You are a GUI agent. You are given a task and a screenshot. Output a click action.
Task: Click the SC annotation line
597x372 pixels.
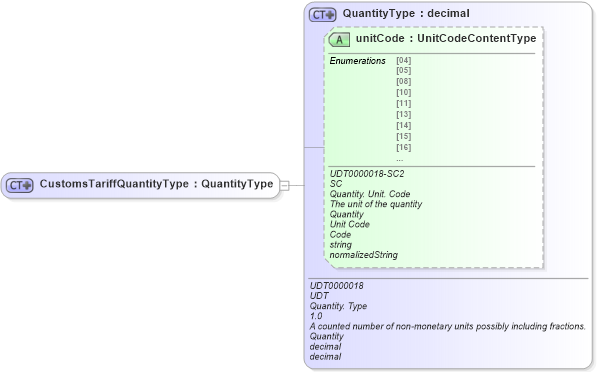(x=336, y=184)
